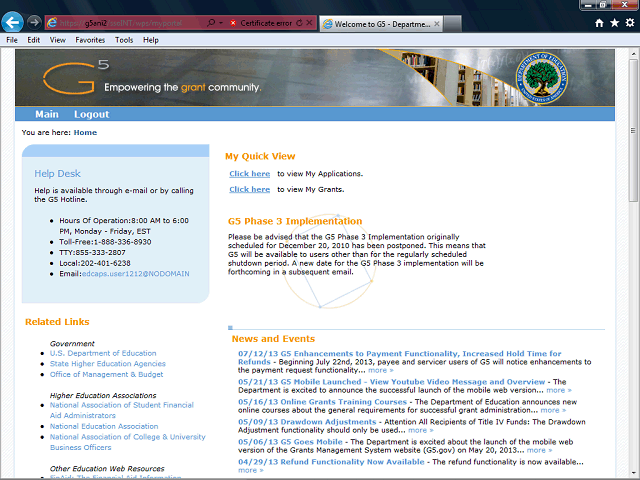Open the Certificate error notice

(x=266, y=23)
